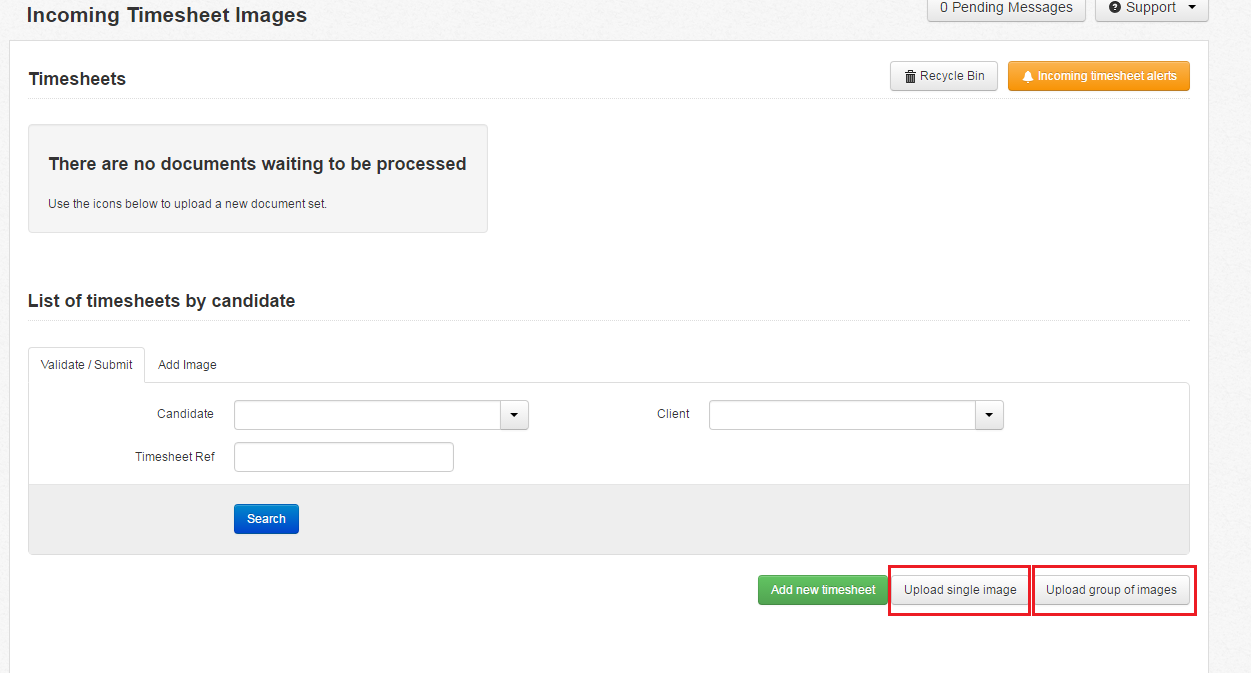Open the 0 Pending Messages button
The image size is (1251, 673).
(1006, 8)
